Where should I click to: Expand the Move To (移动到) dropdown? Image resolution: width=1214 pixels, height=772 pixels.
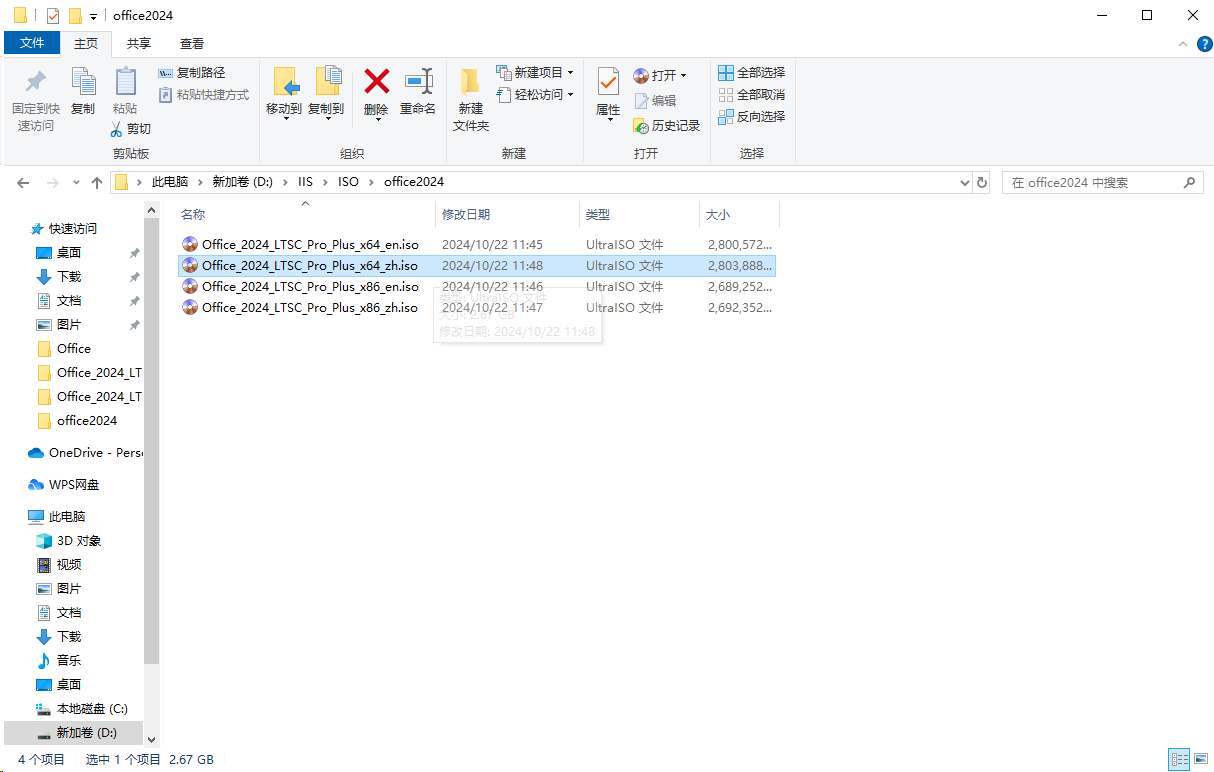coord(284,117)
